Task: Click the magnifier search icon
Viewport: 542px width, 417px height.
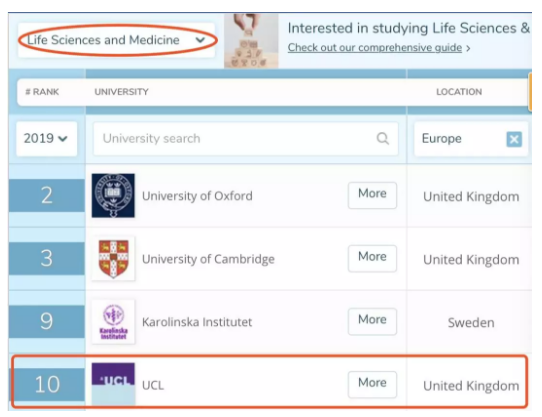Action: coord(382,139)
